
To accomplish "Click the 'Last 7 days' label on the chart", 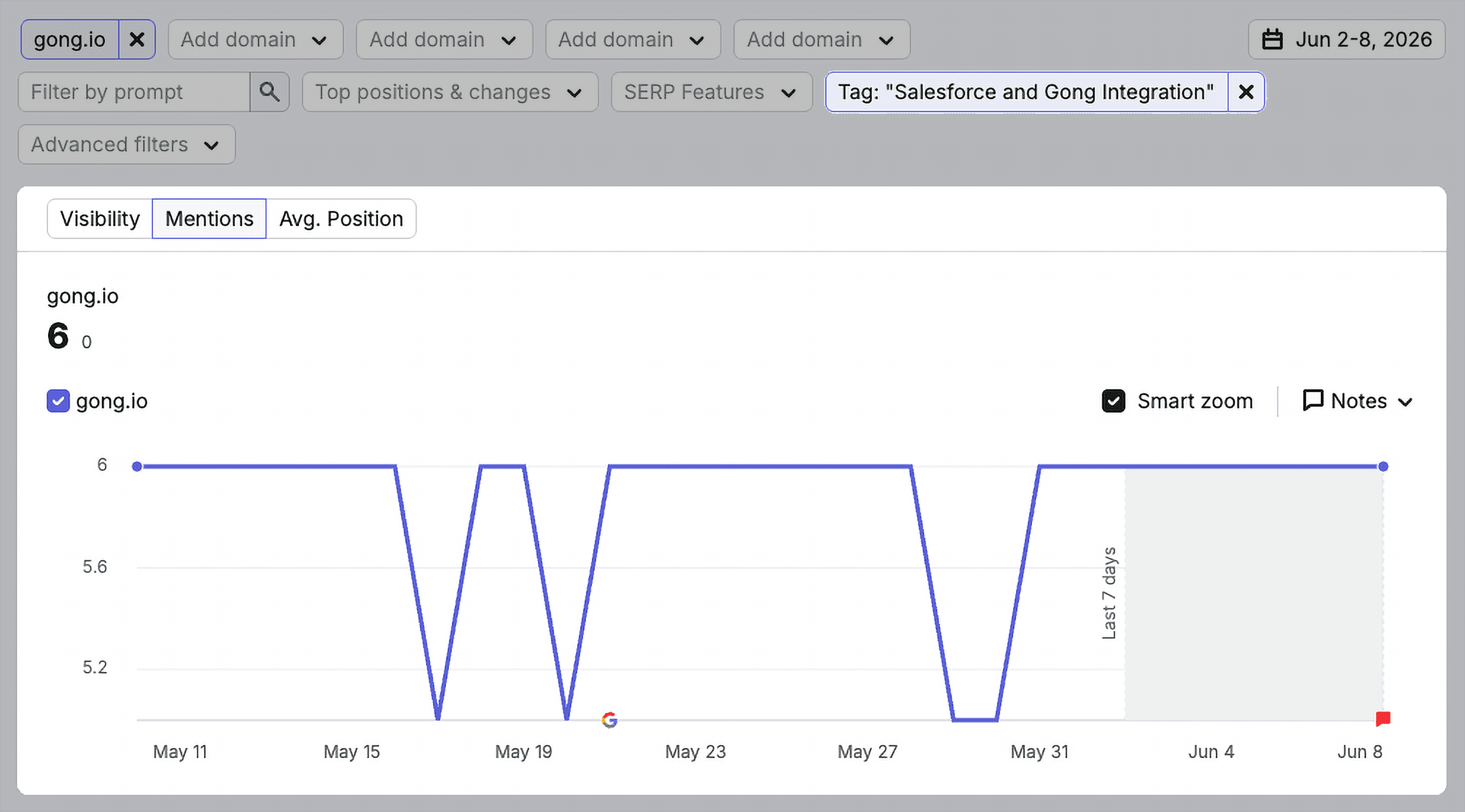I will [1109, 593].
